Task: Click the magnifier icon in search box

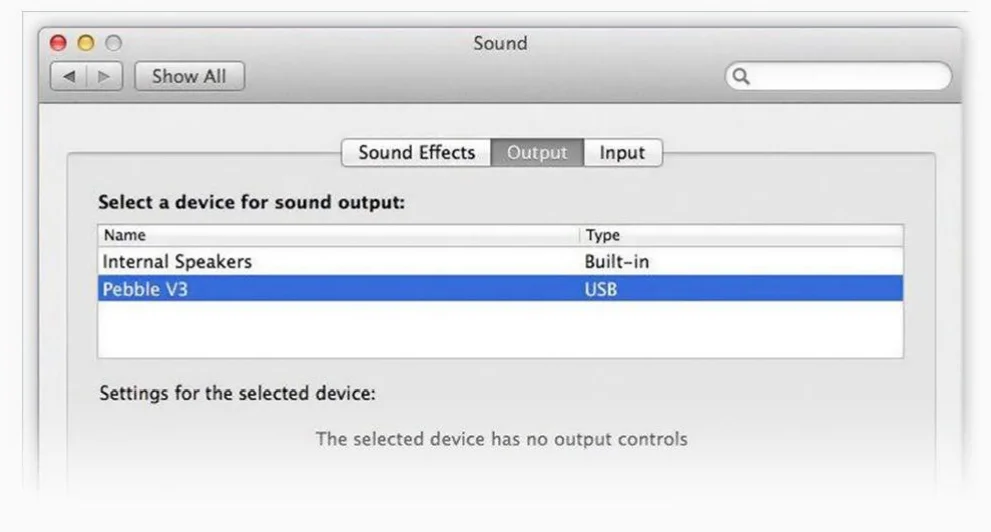Action: pos(741,76)
